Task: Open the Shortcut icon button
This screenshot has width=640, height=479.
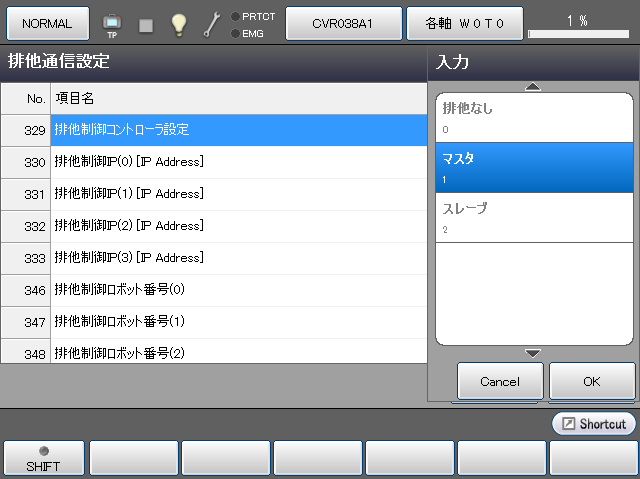Action: point(593,424)
